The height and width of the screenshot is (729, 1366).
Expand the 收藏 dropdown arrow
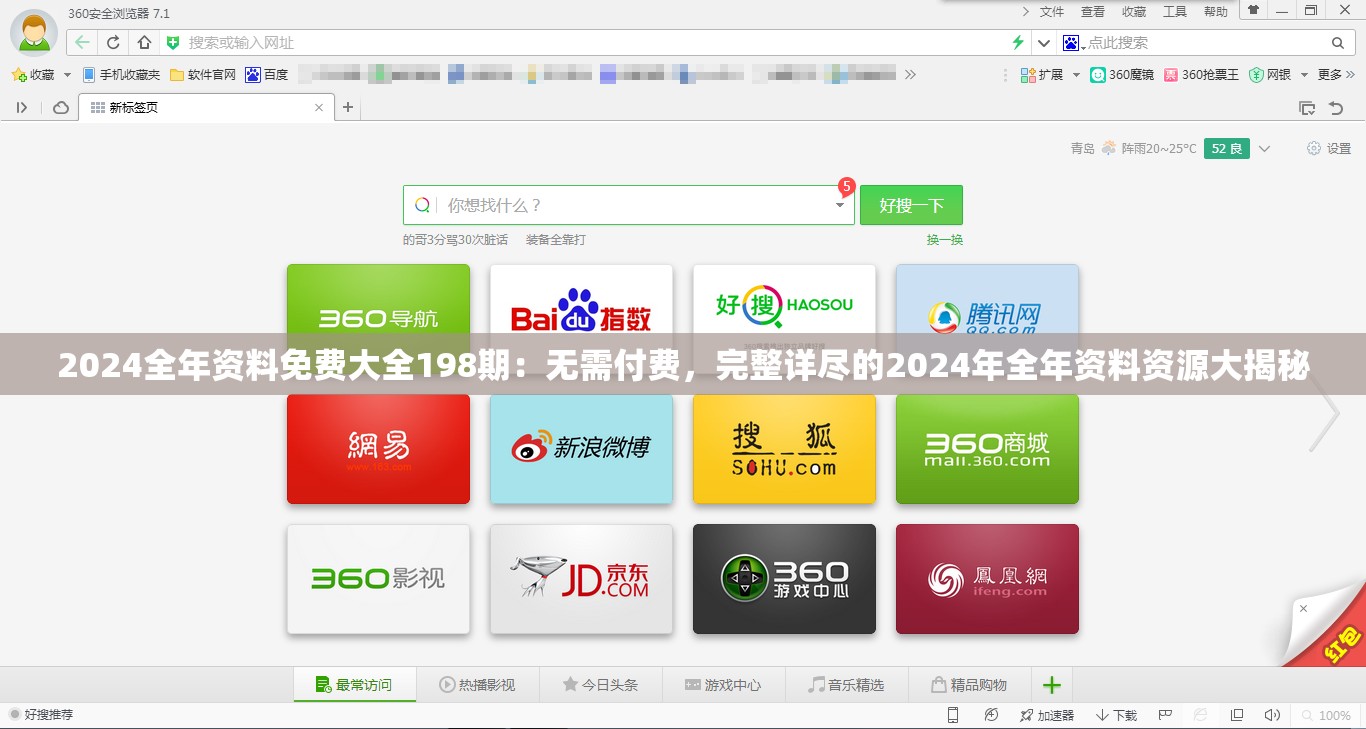point(67,75)
